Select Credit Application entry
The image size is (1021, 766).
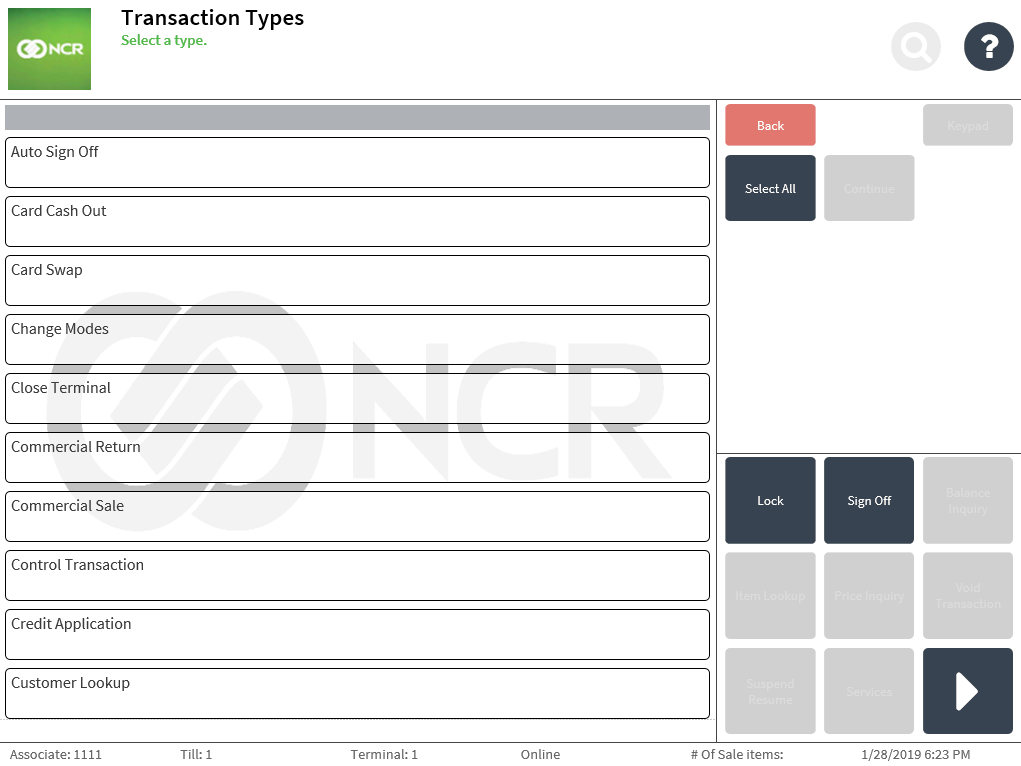[x=357, y=634]
